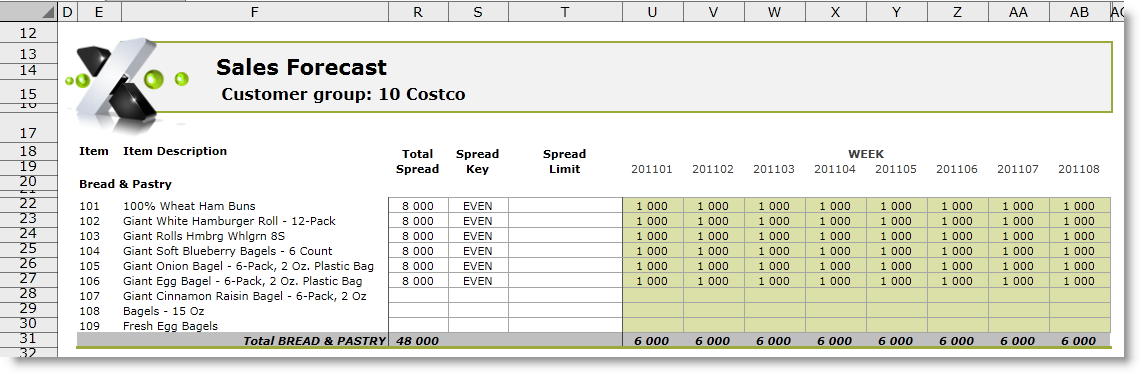Select row header 31
1140x373 pixels.
pos(28,339)
